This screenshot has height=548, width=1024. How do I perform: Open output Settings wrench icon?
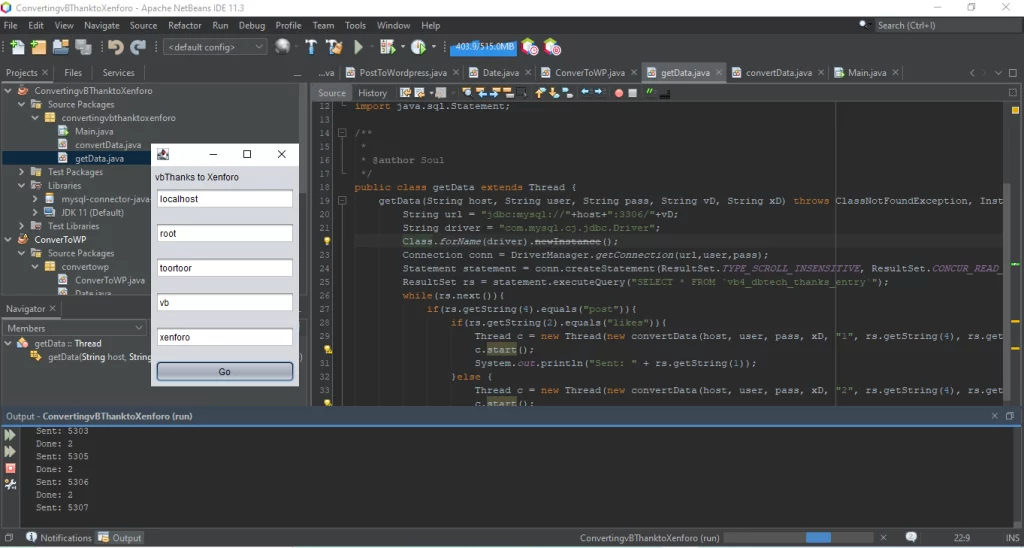tap(10, 485)
